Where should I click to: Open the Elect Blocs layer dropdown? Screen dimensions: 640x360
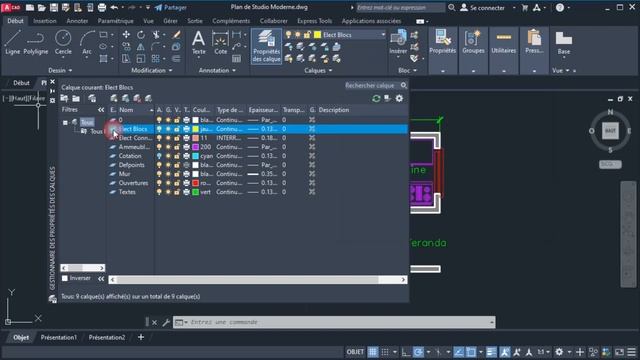tap(383, 35)
